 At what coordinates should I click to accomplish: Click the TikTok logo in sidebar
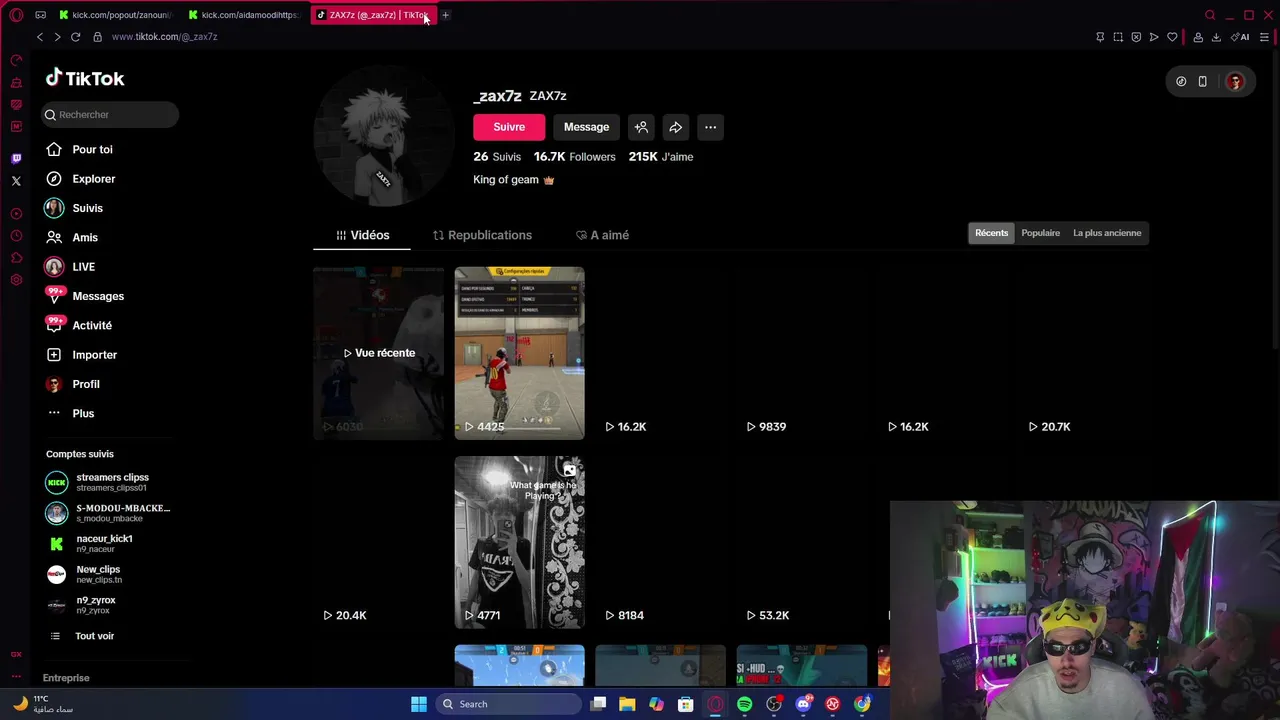(x=85, y=78)
